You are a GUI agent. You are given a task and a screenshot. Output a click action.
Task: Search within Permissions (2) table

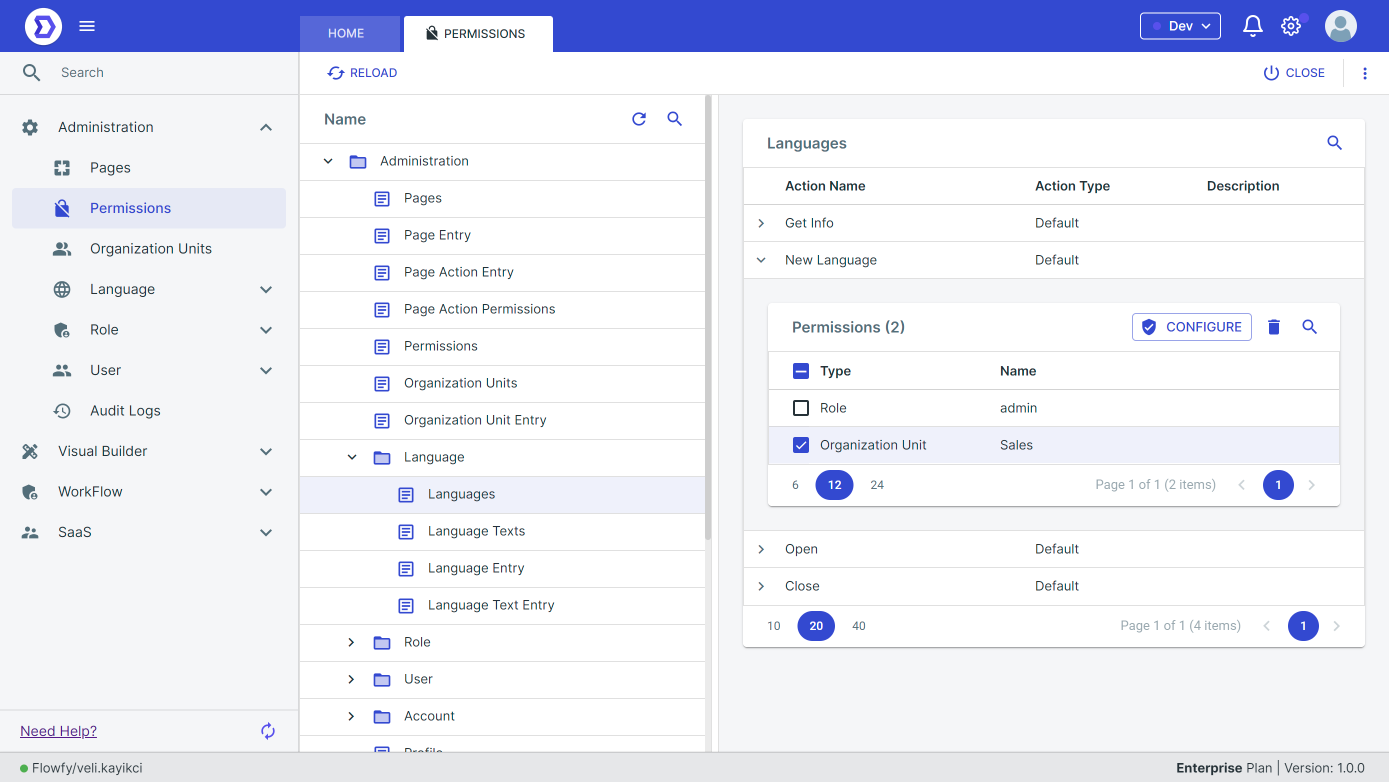tap(1310, 327)
